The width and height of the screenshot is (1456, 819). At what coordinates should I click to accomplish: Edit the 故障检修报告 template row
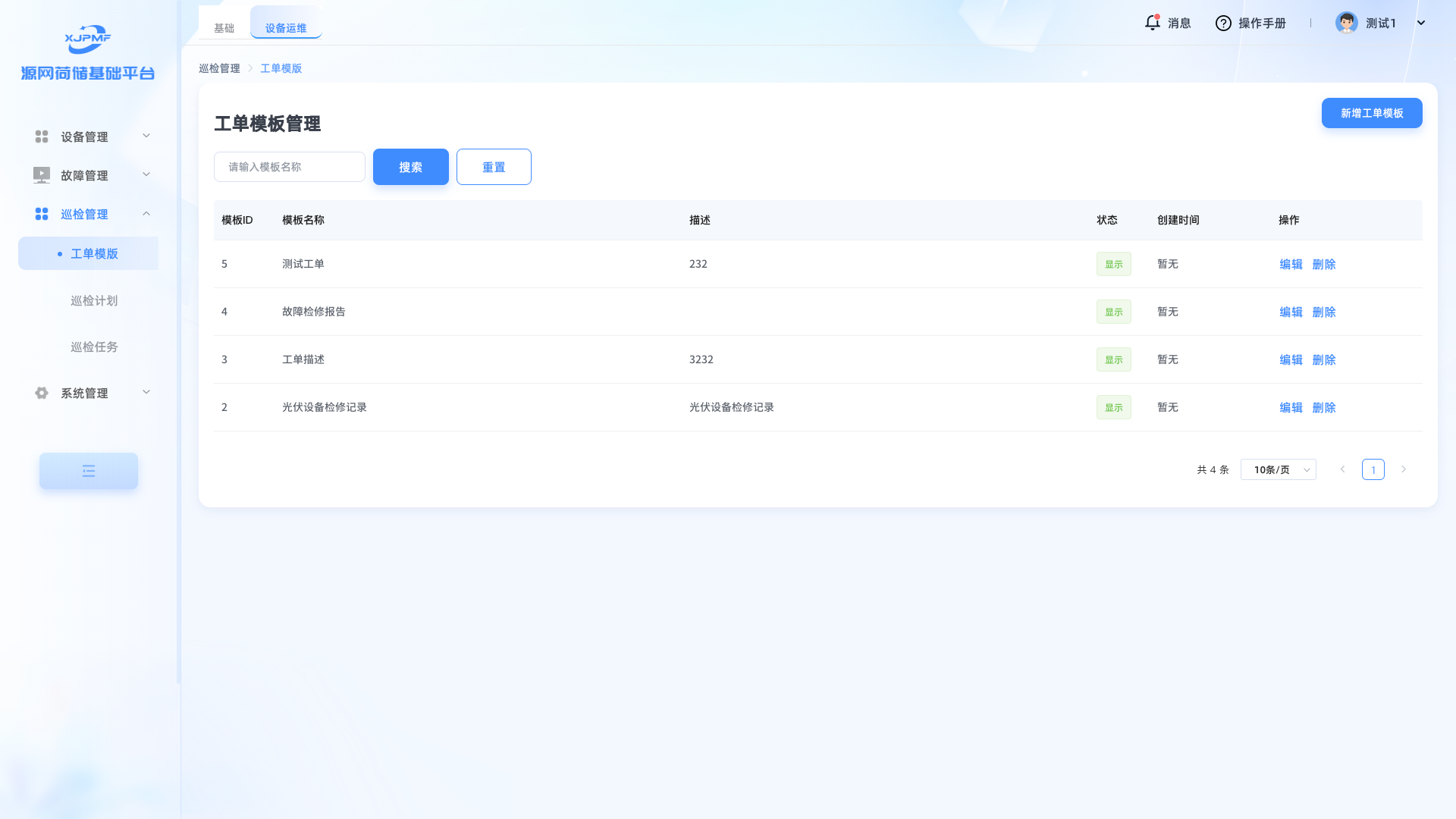(1291, 312)
